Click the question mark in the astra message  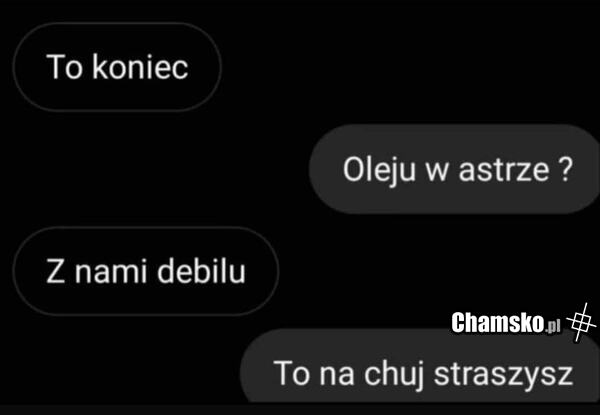point(565,169)
